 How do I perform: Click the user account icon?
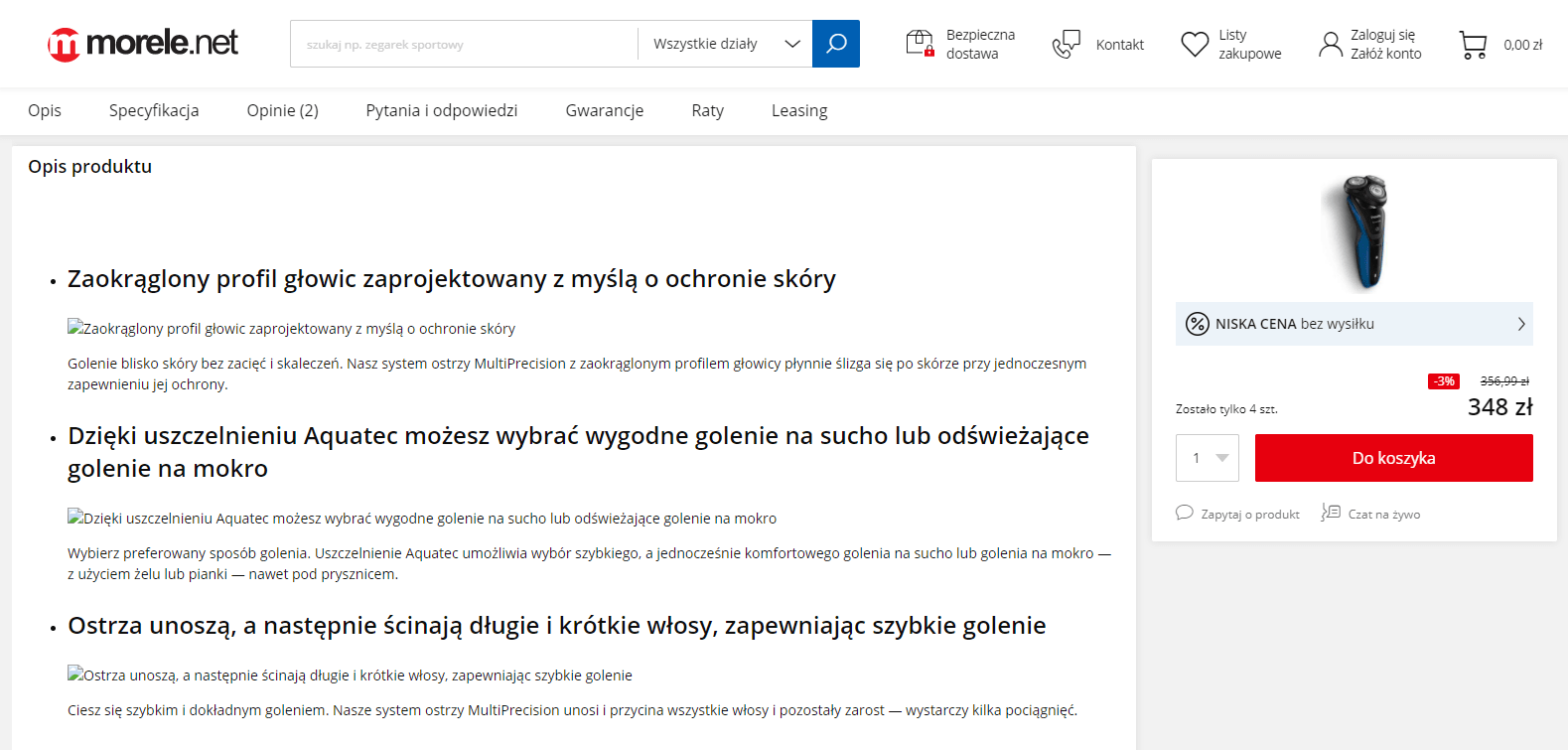coord(1330,45)
